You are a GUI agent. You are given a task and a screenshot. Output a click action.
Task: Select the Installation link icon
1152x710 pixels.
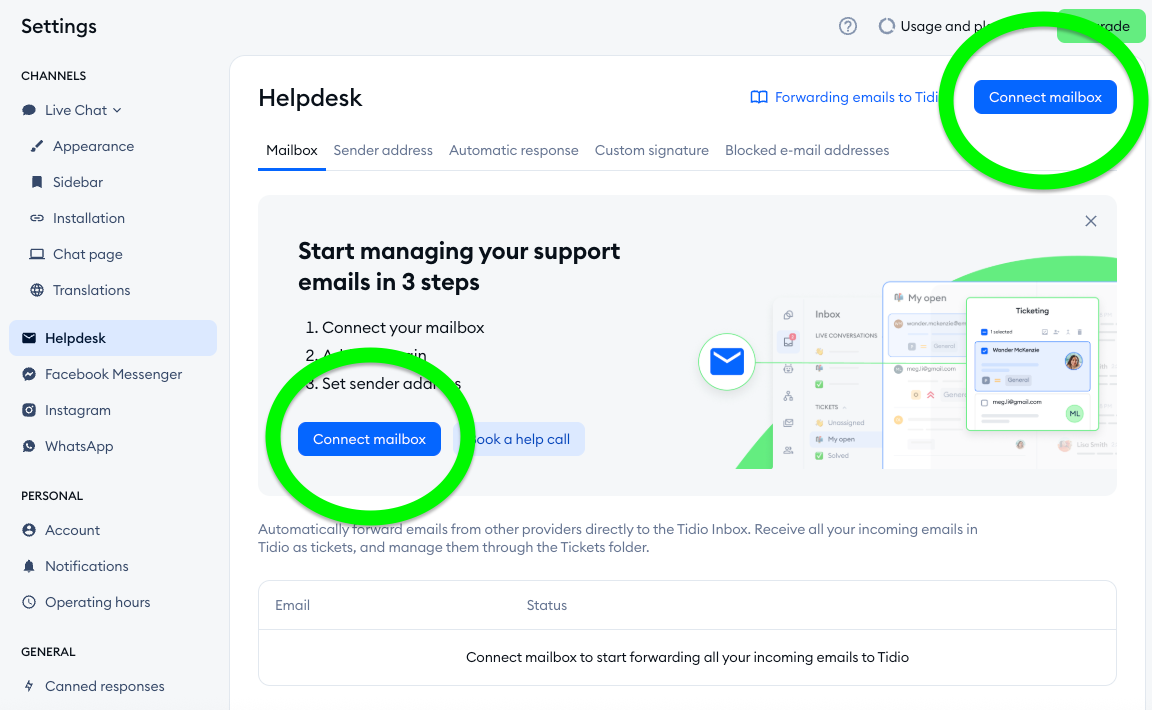coord(37,218)
